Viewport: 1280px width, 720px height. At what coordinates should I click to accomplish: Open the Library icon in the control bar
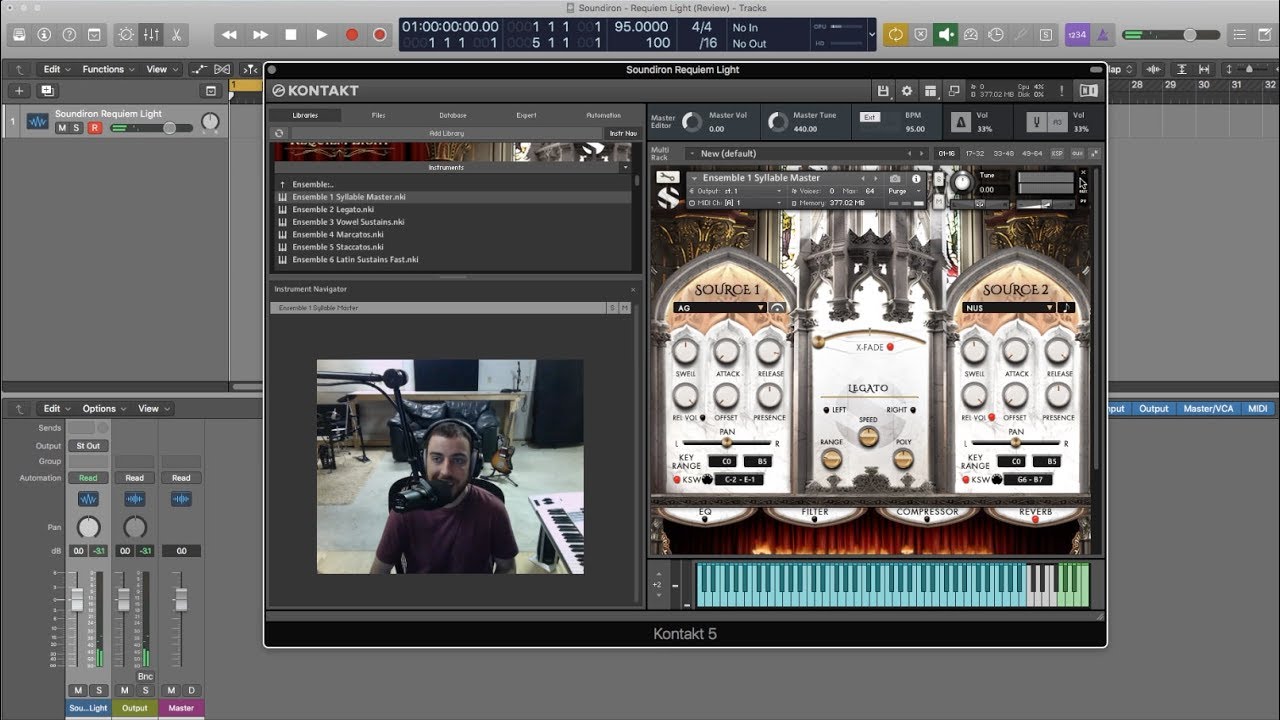point(18,34)
